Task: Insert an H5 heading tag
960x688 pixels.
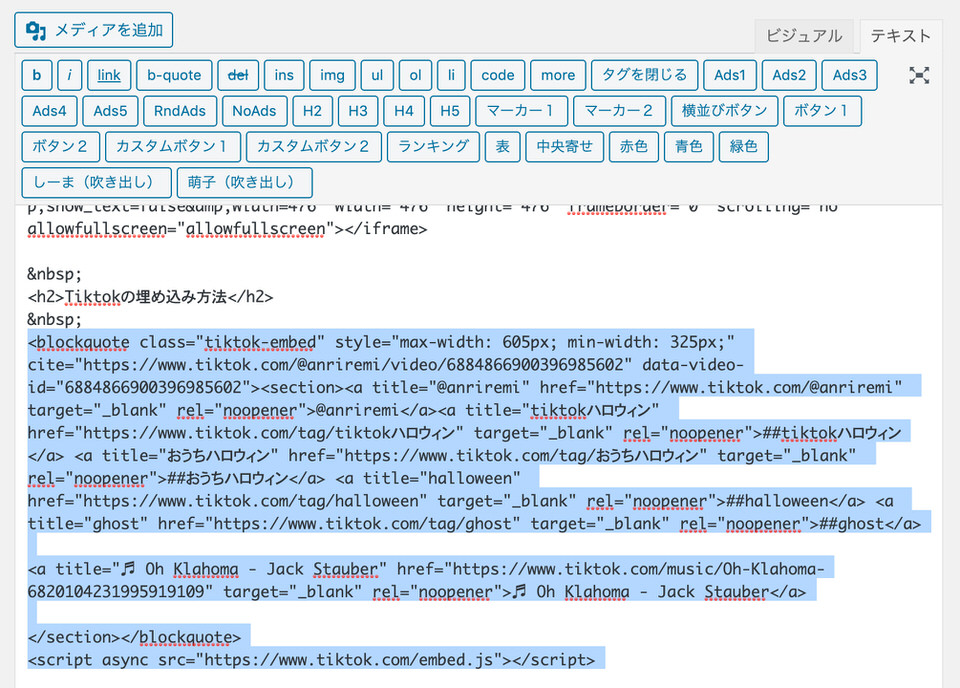Action: [450, 111]
